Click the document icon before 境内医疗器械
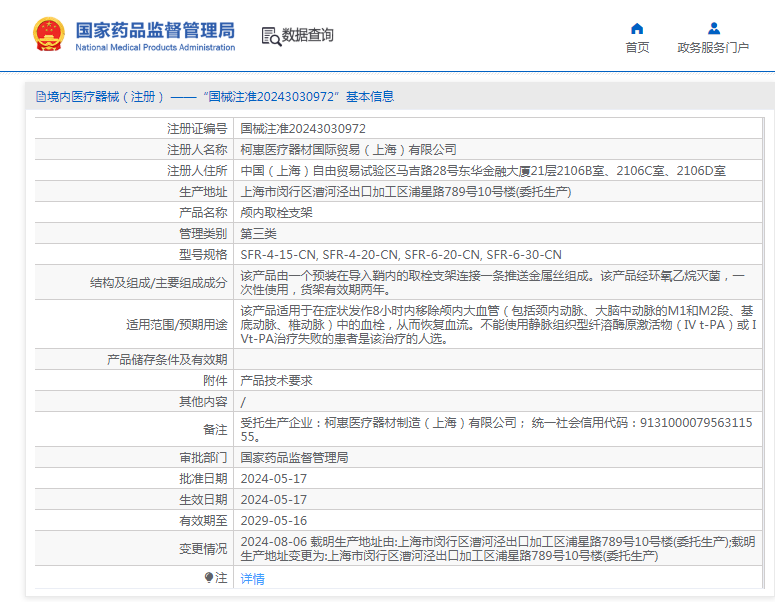Image resolution: width=775 pixels, height=602 pixels. 41,96
